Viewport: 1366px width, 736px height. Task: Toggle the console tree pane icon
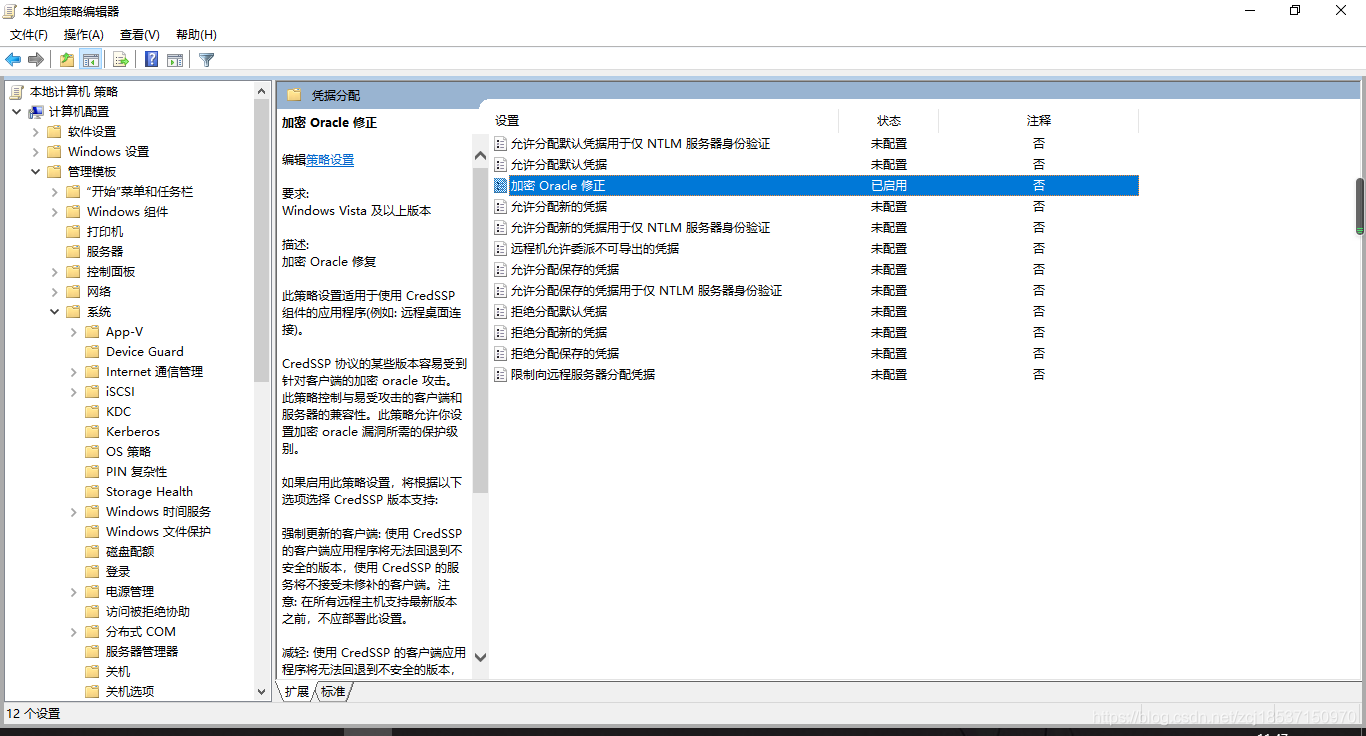pos(91,59)
